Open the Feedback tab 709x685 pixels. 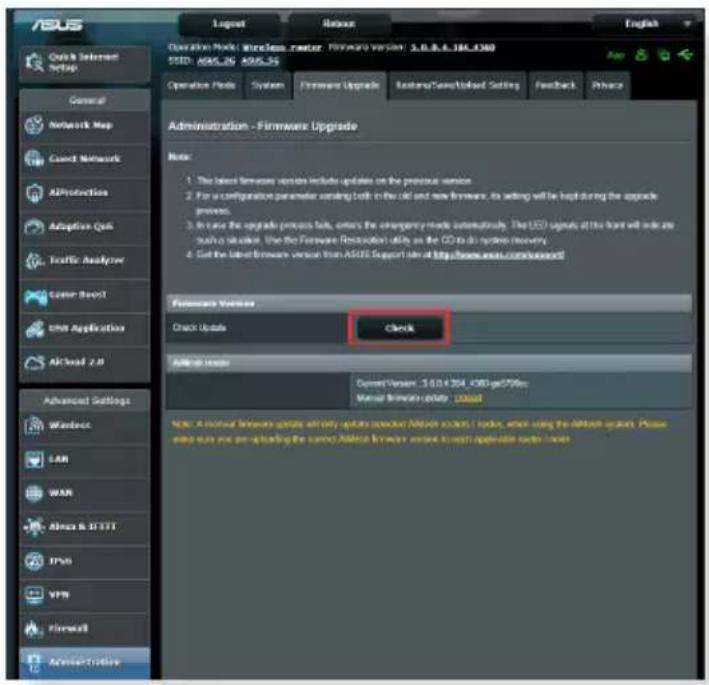pyautogui.click(x=555, y=85)
